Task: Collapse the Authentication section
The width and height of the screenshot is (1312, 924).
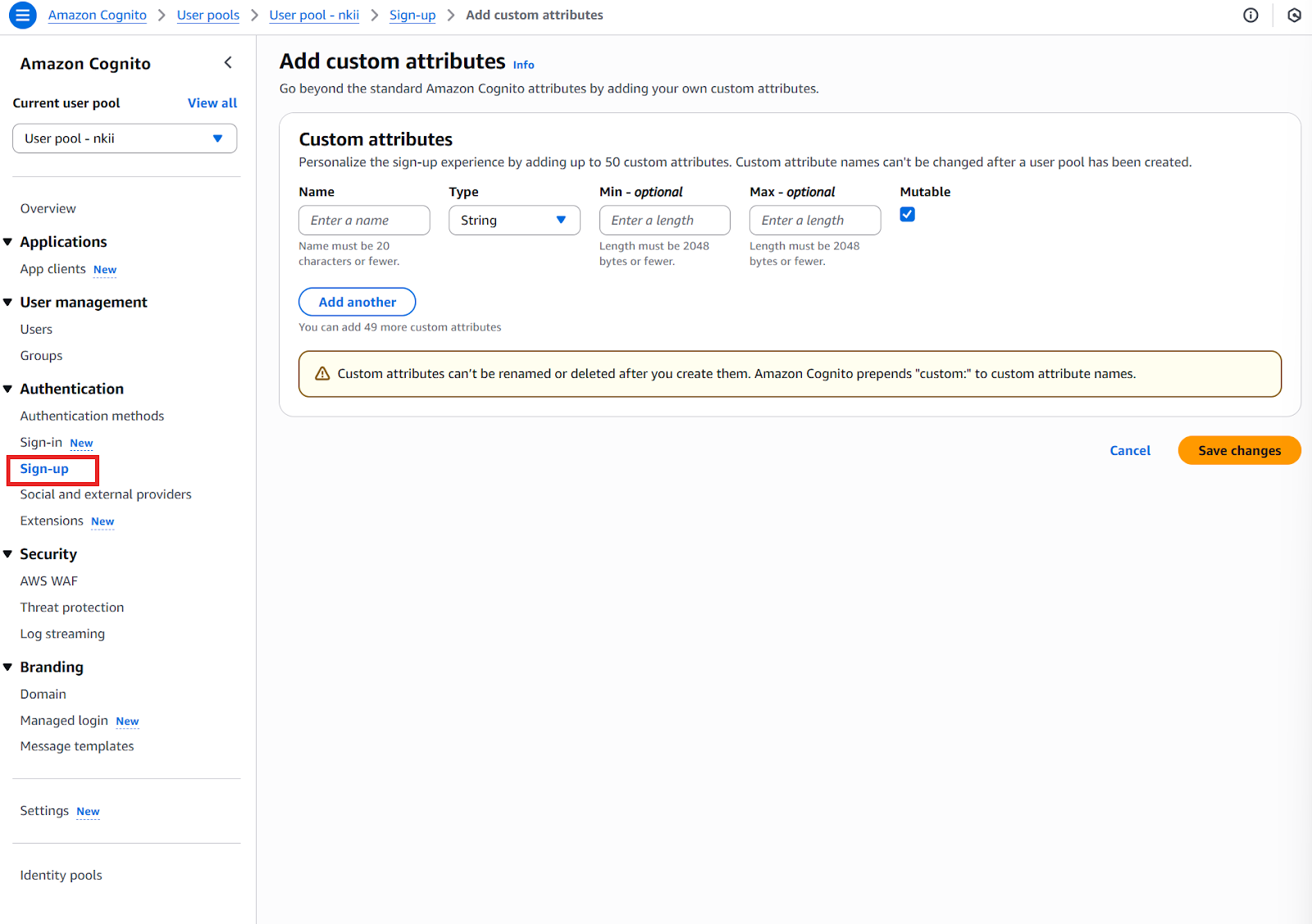Action: click(x=7, y=388)
